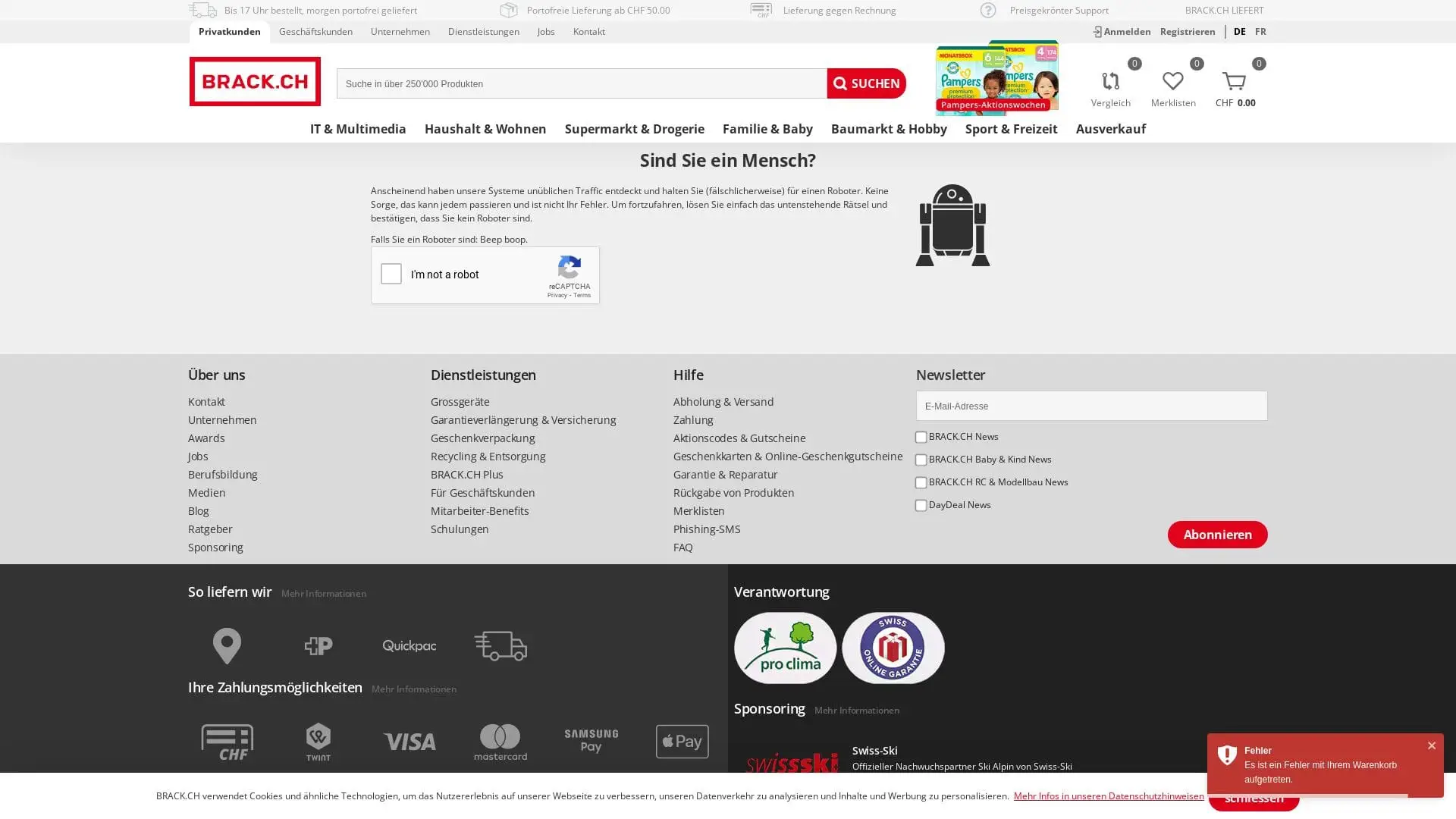The width and height of the screenshot is (1456, 819).
Task: Click the Anmelden login link
Action: coord(1122,32)
